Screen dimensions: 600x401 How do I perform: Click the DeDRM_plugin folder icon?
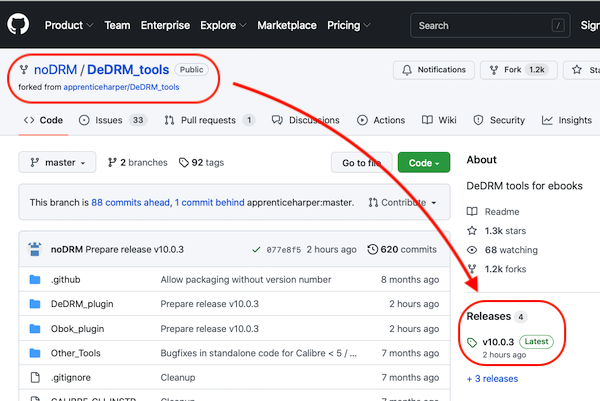click(35, 304)
